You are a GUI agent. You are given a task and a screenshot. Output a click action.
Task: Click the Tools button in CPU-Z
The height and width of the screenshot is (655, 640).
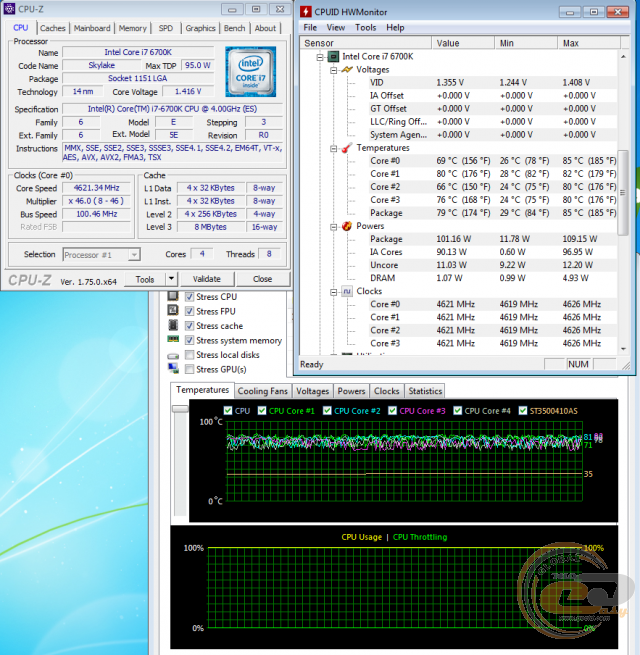pos(145,279)
